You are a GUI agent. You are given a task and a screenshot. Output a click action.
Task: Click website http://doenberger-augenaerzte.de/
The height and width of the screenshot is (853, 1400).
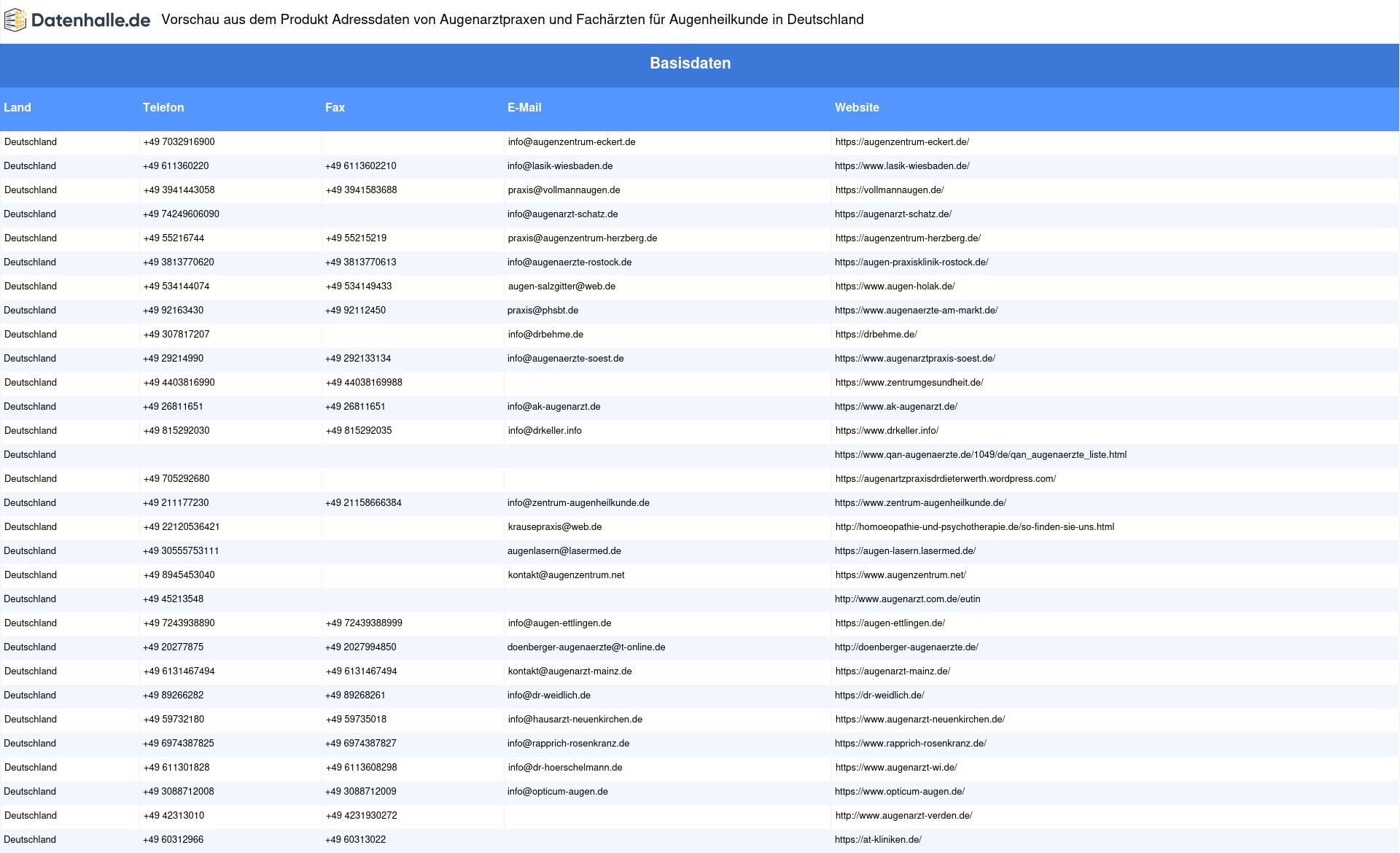[906, 647]
